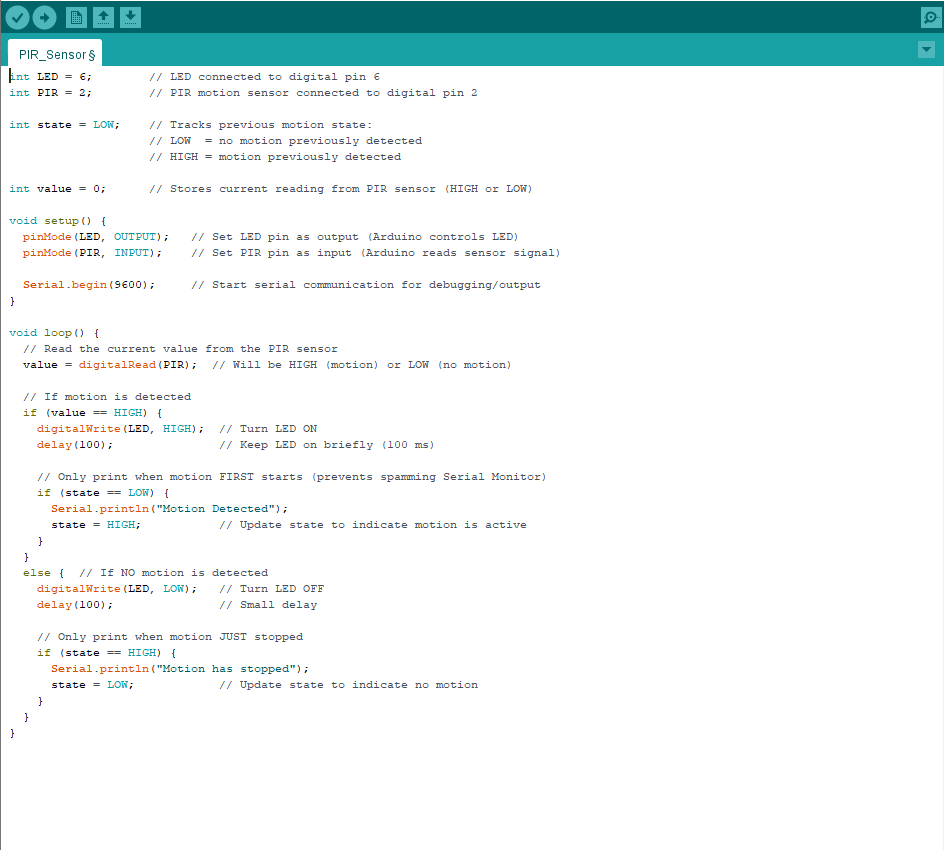Image resolution: width=944 pixels, height=850 pixels.
Task: Click "value = digitalRead(PIR);" statement
Action: click(110, 365)
